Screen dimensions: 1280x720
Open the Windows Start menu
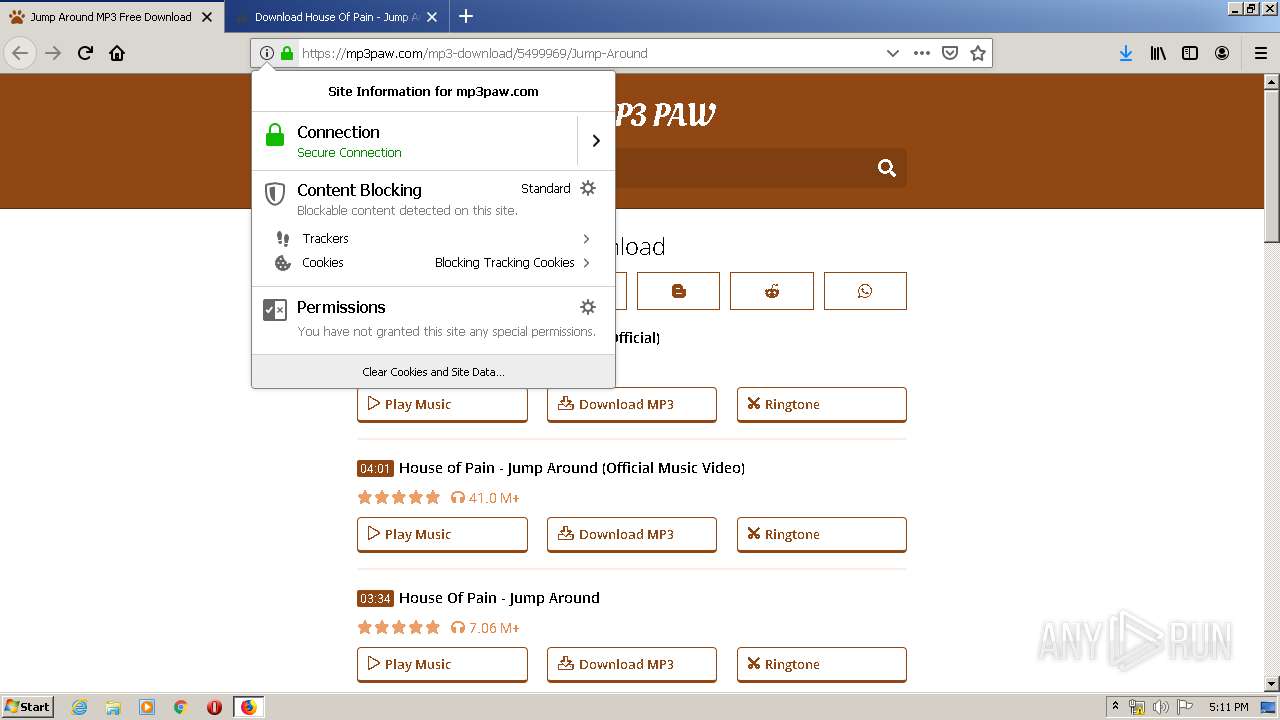(x=28, y=707)
